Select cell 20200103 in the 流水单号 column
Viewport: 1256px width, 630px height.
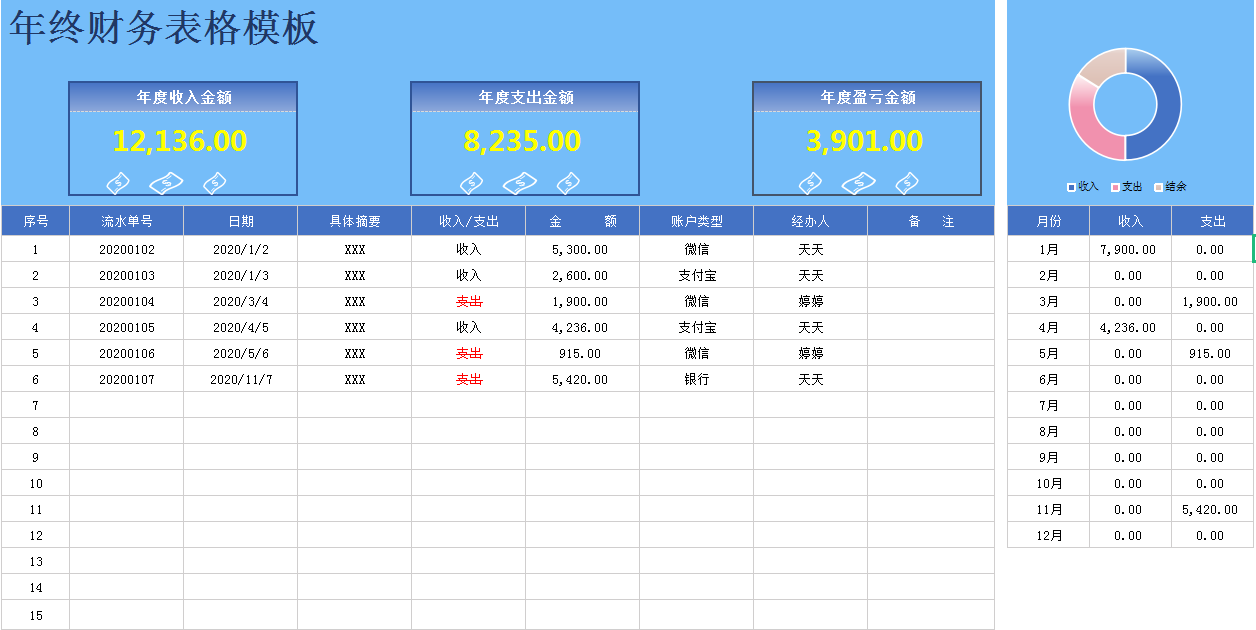coord(127,275)
